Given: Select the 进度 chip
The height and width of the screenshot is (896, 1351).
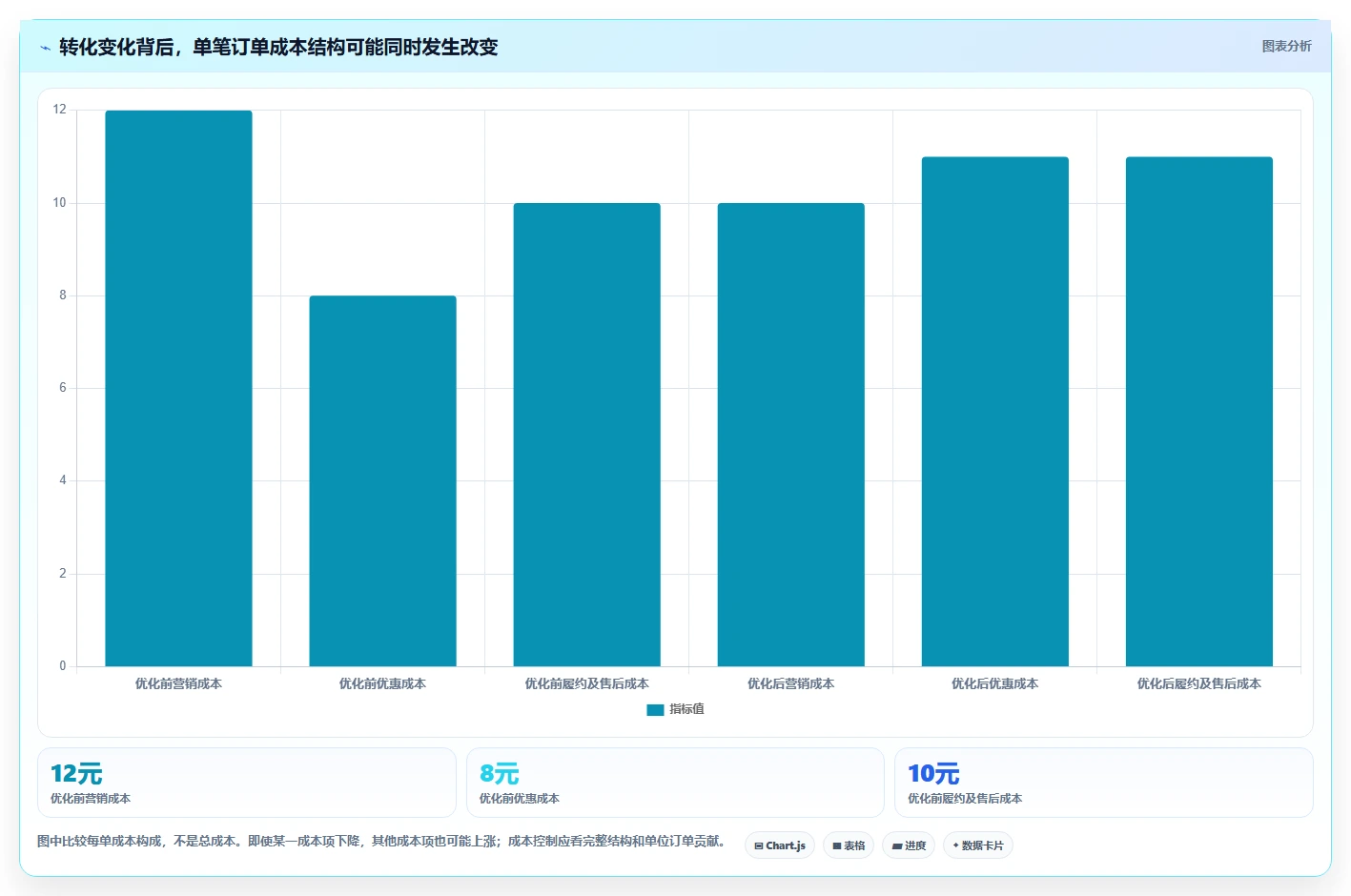Looking at the screenshot, I should (909, 845).
